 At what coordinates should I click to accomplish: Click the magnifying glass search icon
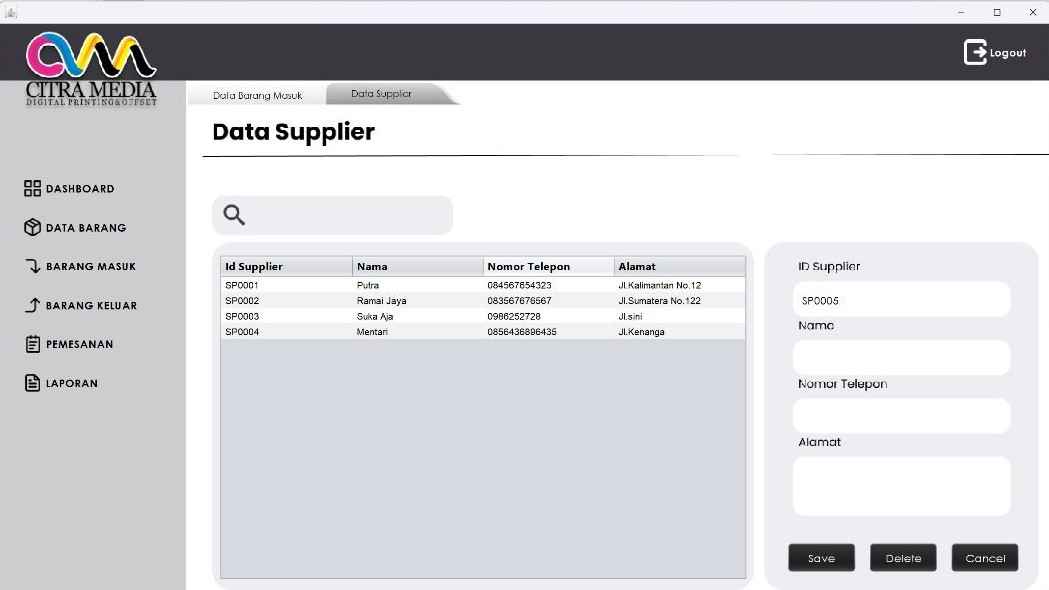(x=234, y=215)
